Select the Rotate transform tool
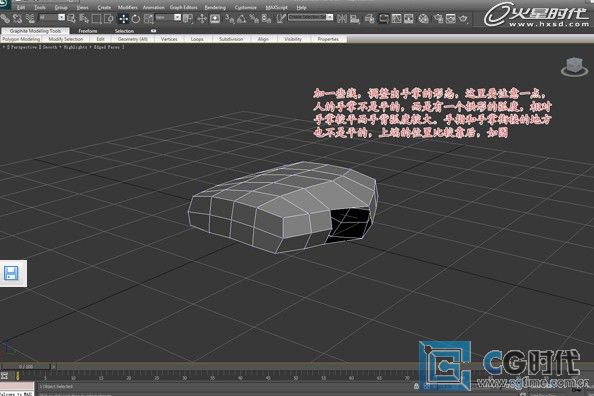Screen dimensions: 594x396 tap(136, 19)
